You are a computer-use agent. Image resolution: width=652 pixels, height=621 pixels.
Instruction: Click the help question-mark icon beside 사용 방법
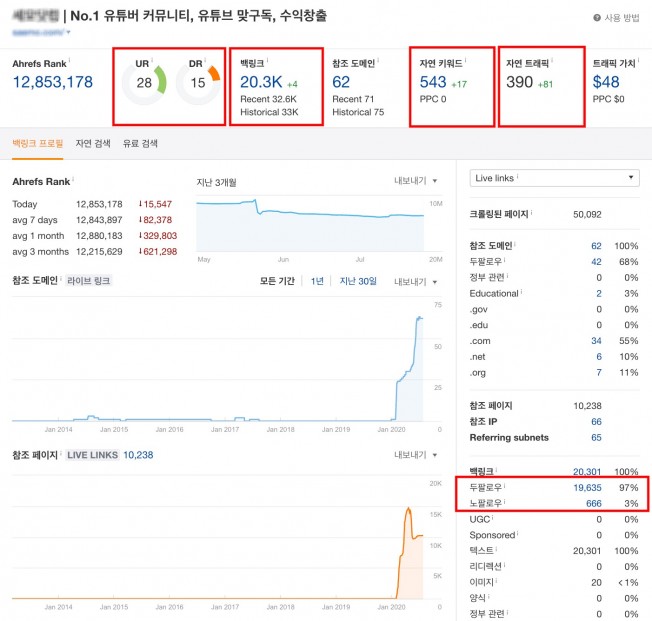597,18
